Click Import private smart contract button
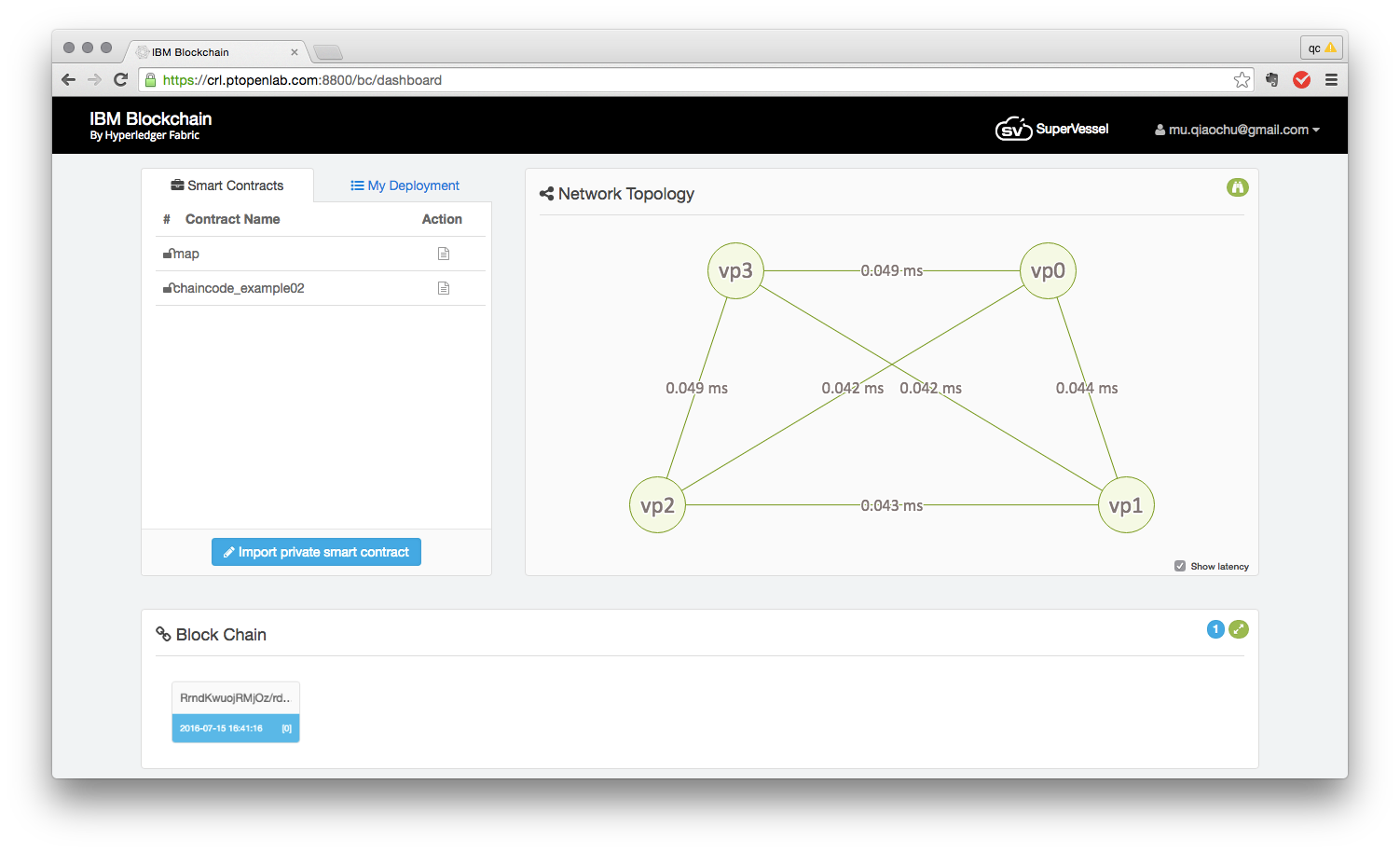Screen dimensions: 1400x853 [x=316, y=552]
